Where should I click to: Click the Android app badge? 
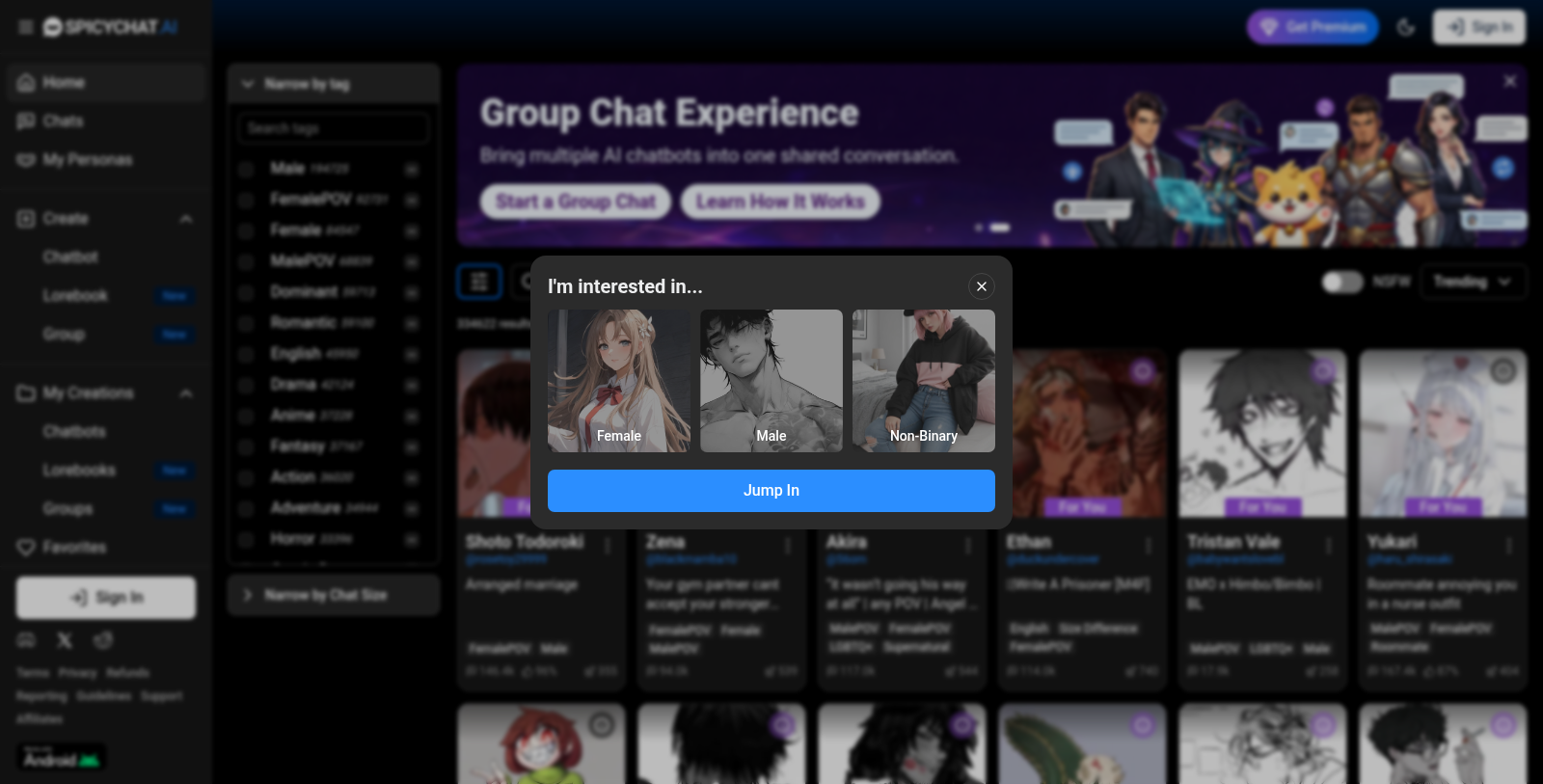pyautogui.click(x=62, y=757)
